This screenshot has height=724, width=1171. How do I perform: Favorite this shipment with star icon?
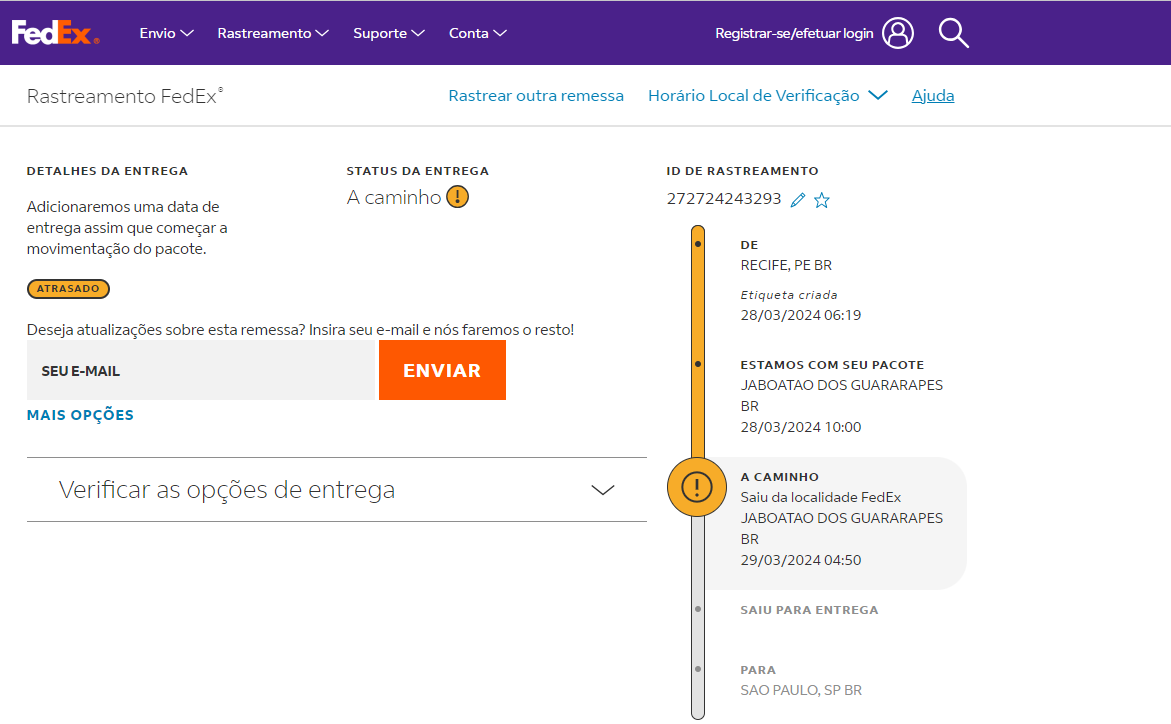(821, 199)
